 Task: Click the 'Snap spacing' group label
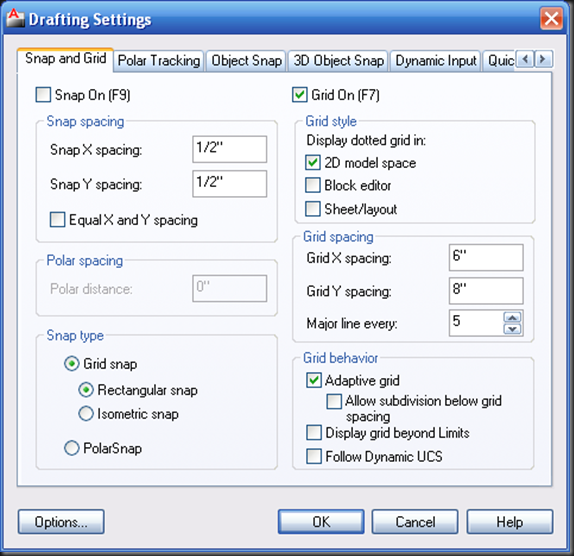click(85, 122)
